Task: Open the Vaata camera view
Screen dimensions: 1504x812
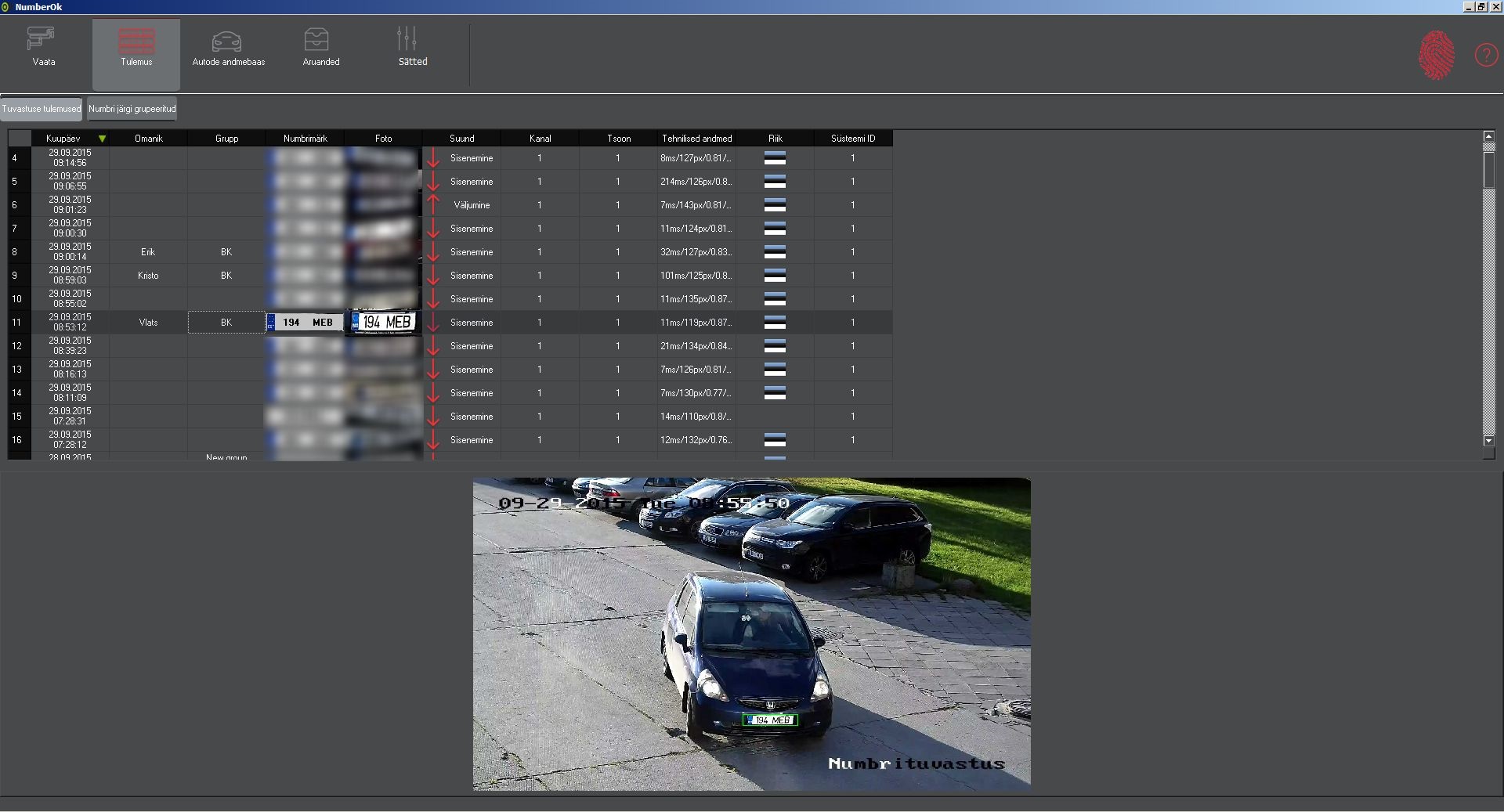Action: tap(44, 48)
